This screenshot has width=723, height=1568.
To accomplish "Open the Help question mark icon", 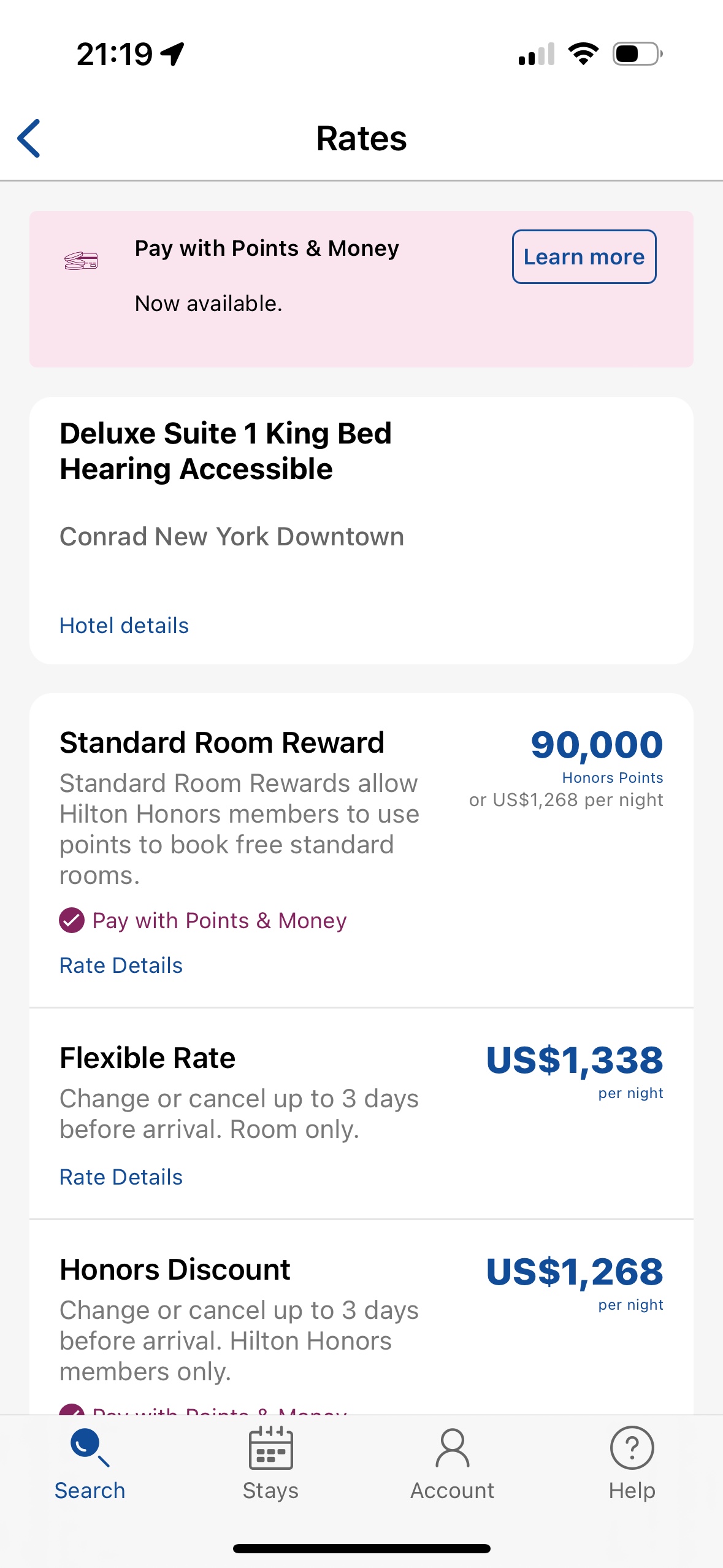I will pos(632,1448).
